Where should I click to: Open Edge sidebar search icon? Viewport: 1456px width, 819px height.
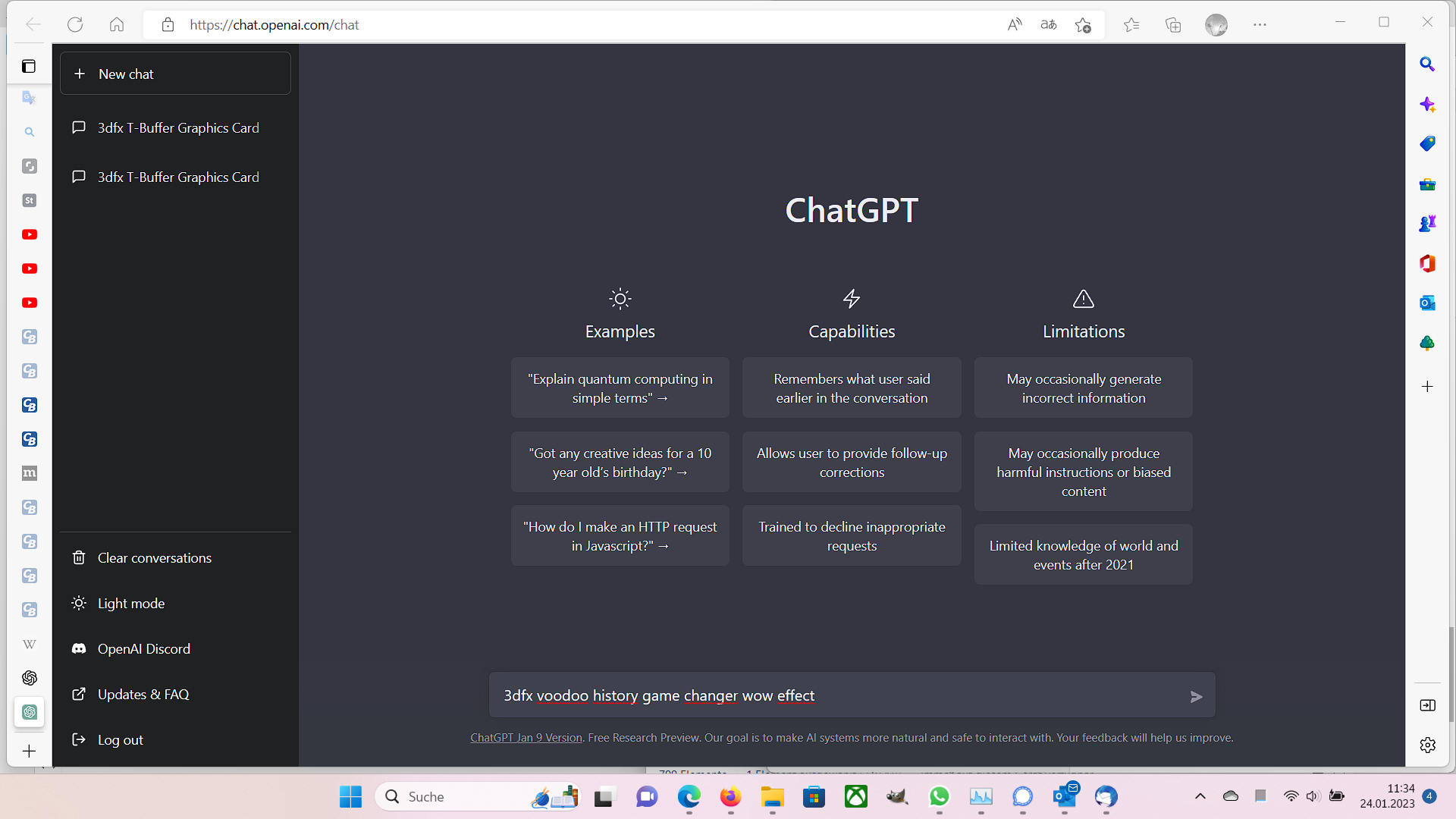click(x=1427, y=64)
